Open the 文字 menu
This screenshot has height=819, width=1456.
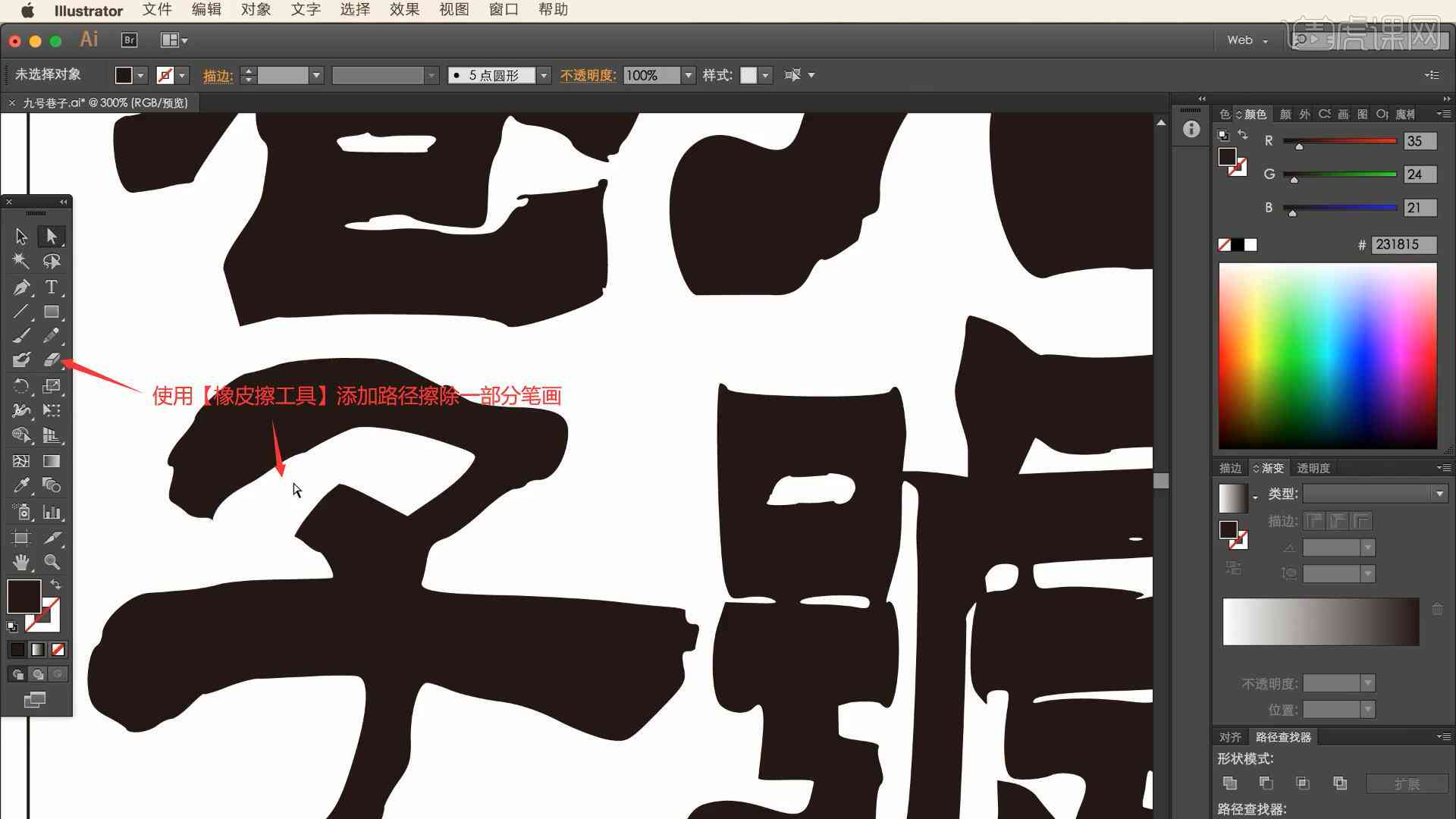point(307,9)
